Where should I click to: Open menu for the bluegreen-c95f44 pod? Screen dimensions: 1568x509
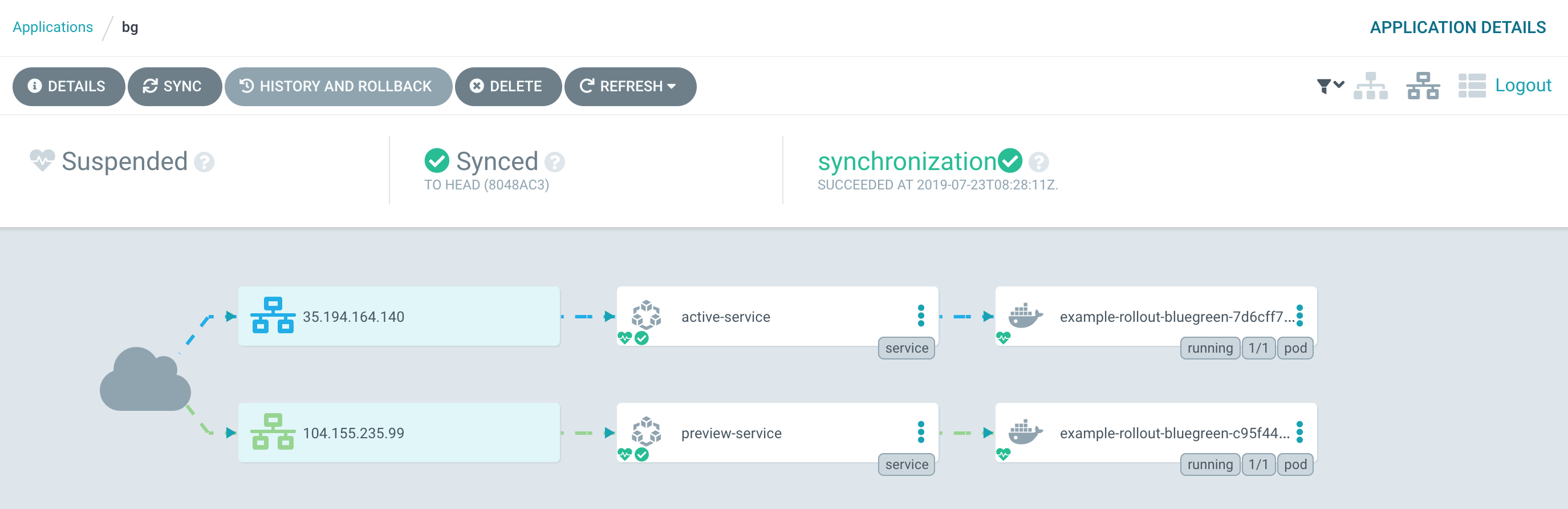click(1299, 431)
